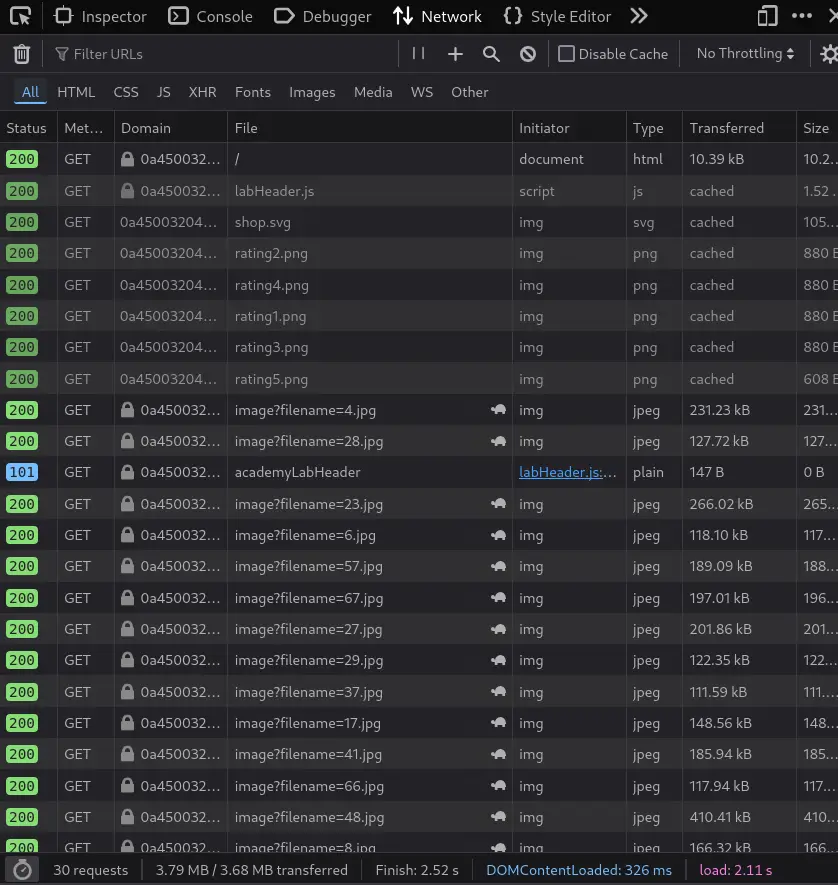This screenshot has width=838, height=885.
Task: Pause network recording
Action: click(x=418, y=54)
